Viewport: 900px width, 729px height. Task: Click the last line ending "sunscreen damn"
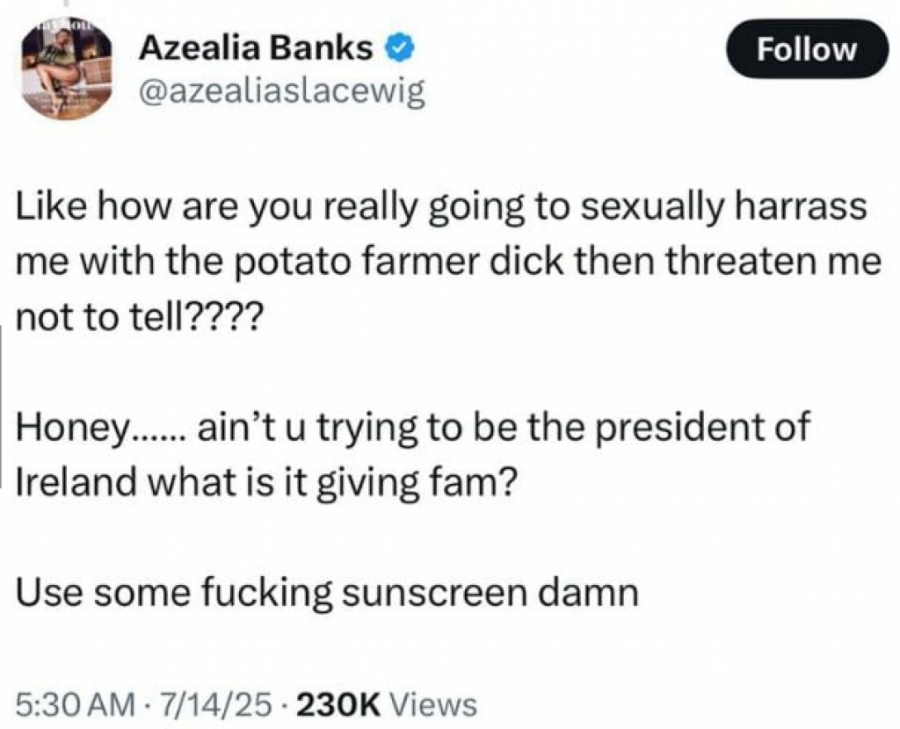coord(327,591)
